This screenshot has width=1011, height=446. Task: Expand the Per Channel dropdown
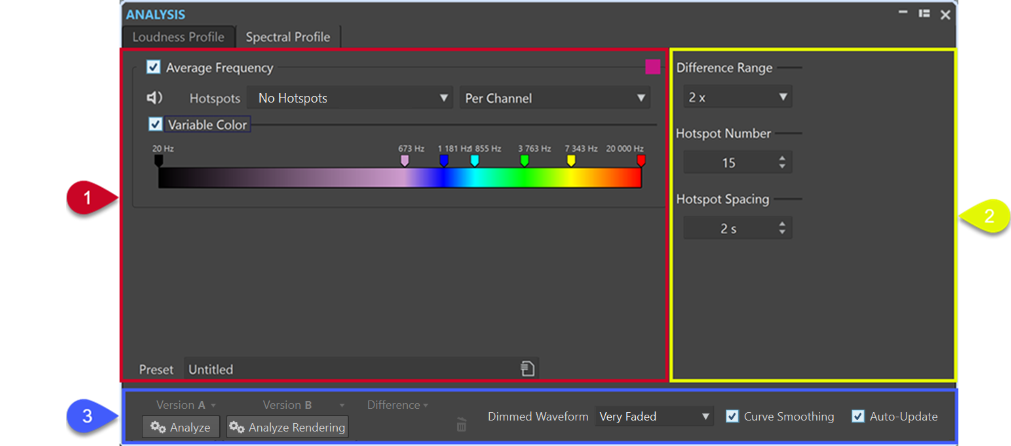point(555,98)
